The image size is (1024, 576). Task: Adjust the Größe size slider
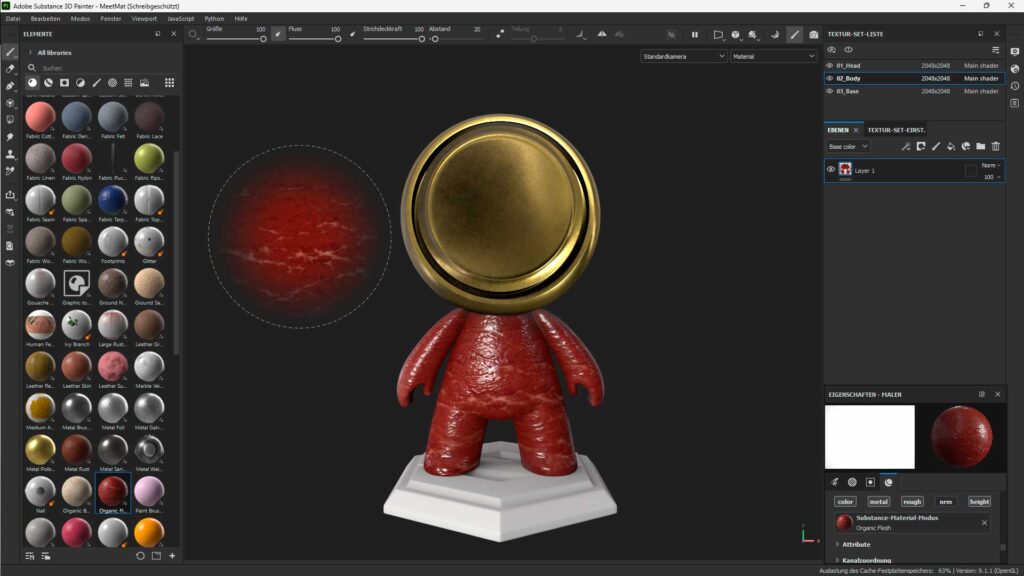pos(236,39)
